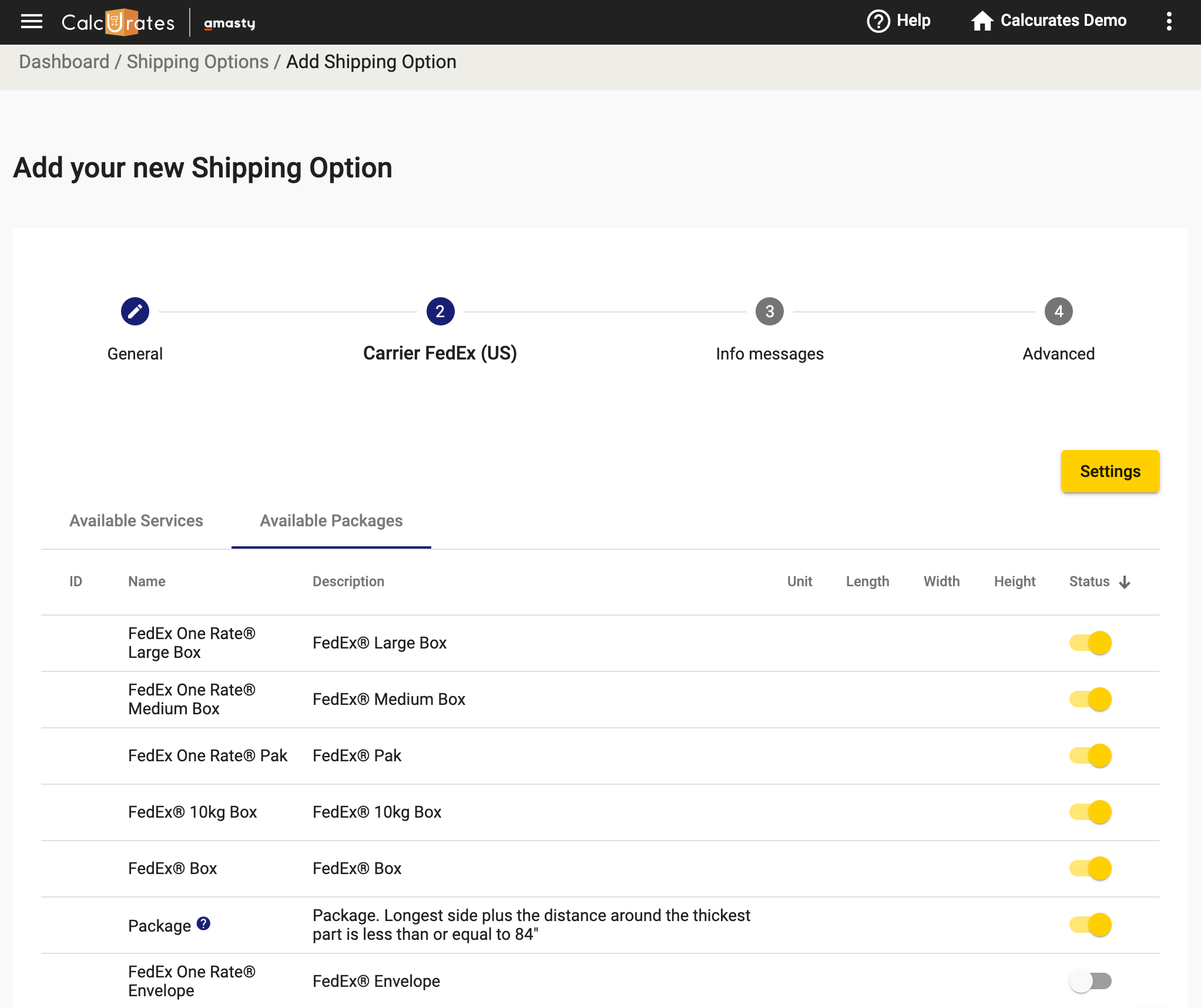Enable FedEx One Rate Envelope toggle
The width and height of the screenshot is (1201, 1008).
coord(1091,981)
